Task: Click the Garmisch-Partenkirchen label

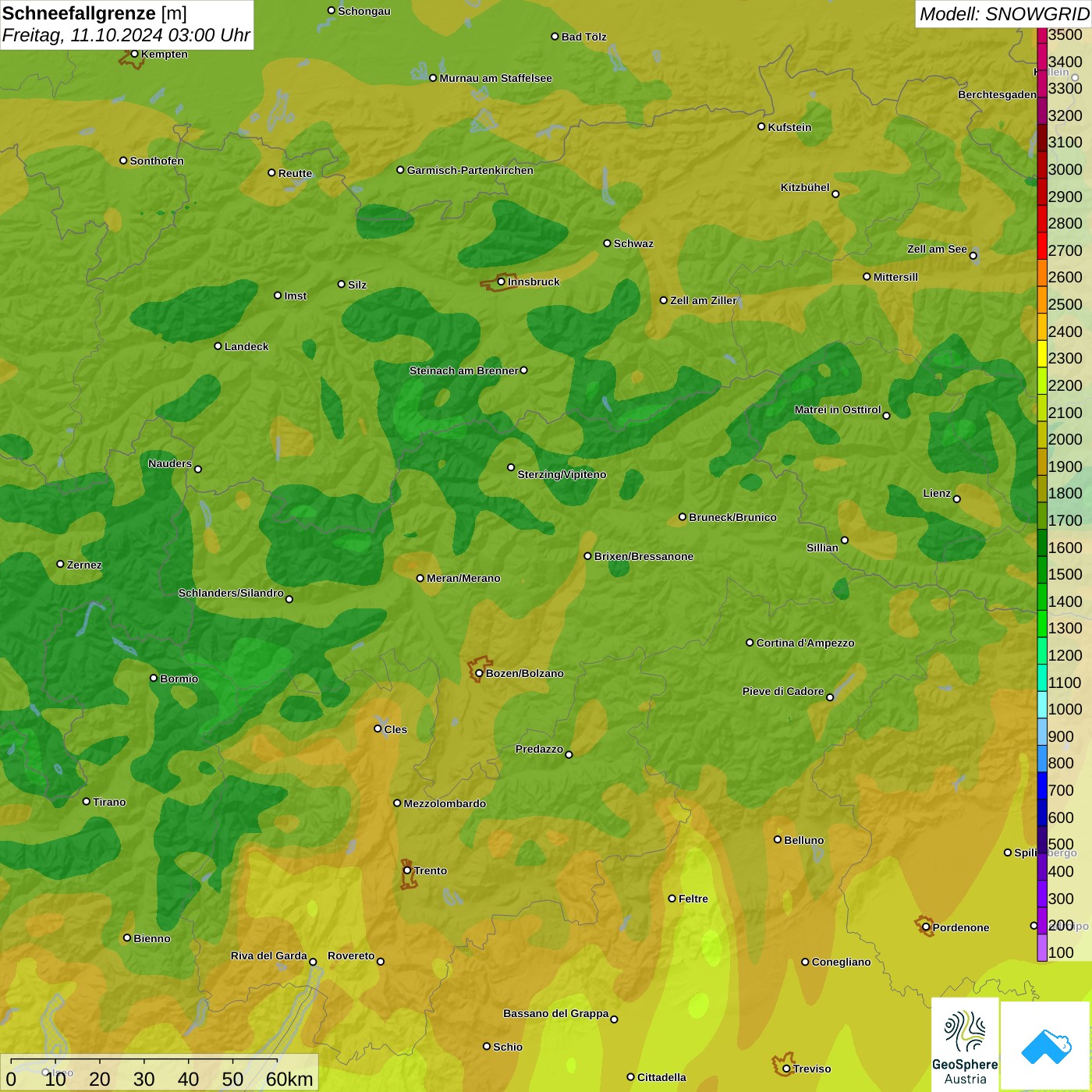Action: (470, 170)
